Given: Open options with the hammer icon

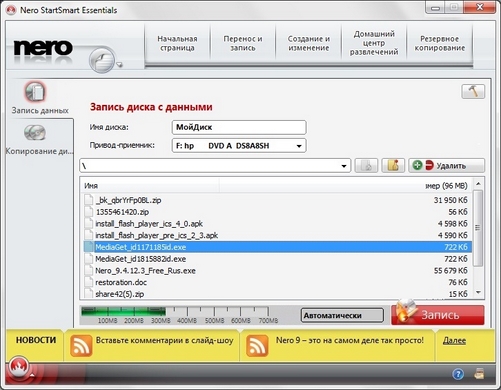Looking at the screenshot, I should (x=473, y=91).
